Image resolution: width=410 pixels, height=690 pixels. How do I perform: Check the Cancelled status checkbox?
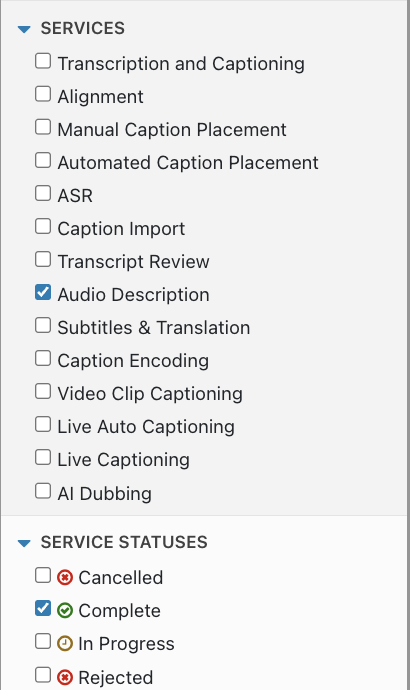point(43,575)
